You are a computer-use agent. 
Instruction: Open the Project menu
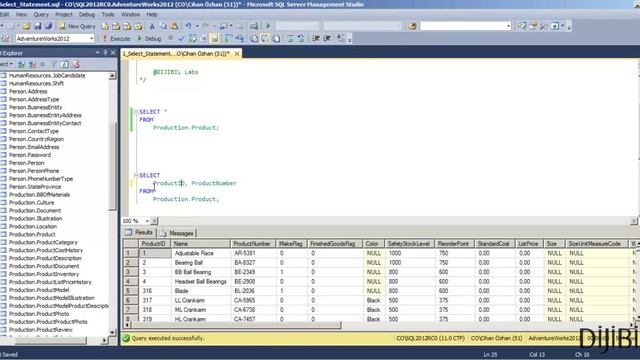click(x=64, y=14)
